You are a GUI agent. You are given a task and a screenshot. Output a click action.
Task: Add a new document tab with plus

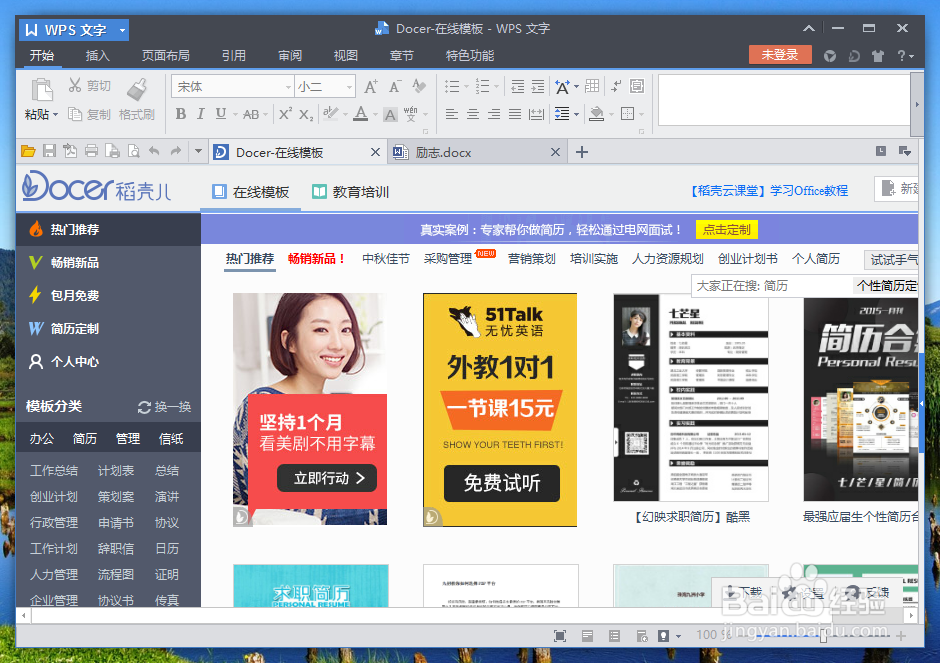point(582,152)
